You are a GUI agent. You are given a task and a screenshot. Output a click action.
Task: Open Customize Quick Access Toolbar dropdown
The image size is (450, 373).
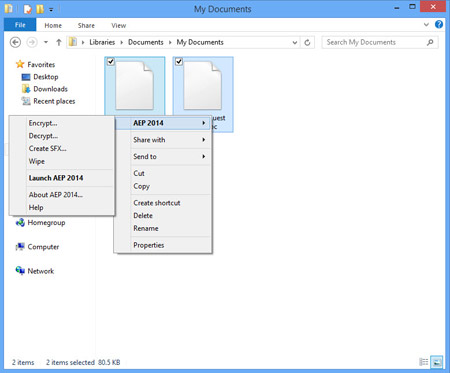point(51,10)
